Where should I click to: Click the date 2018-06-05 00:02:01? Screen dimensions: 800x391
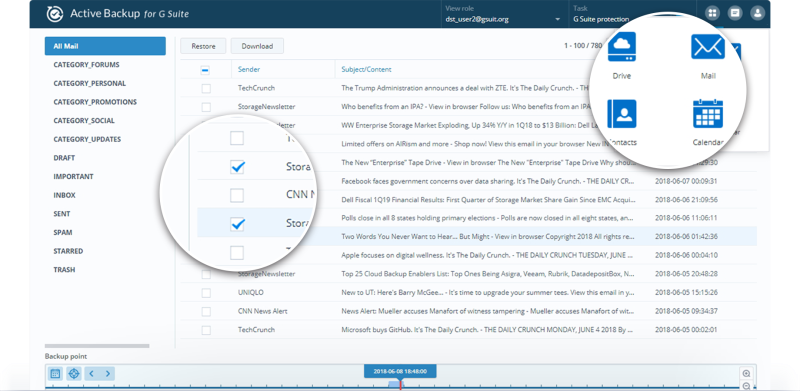[686, 330]
